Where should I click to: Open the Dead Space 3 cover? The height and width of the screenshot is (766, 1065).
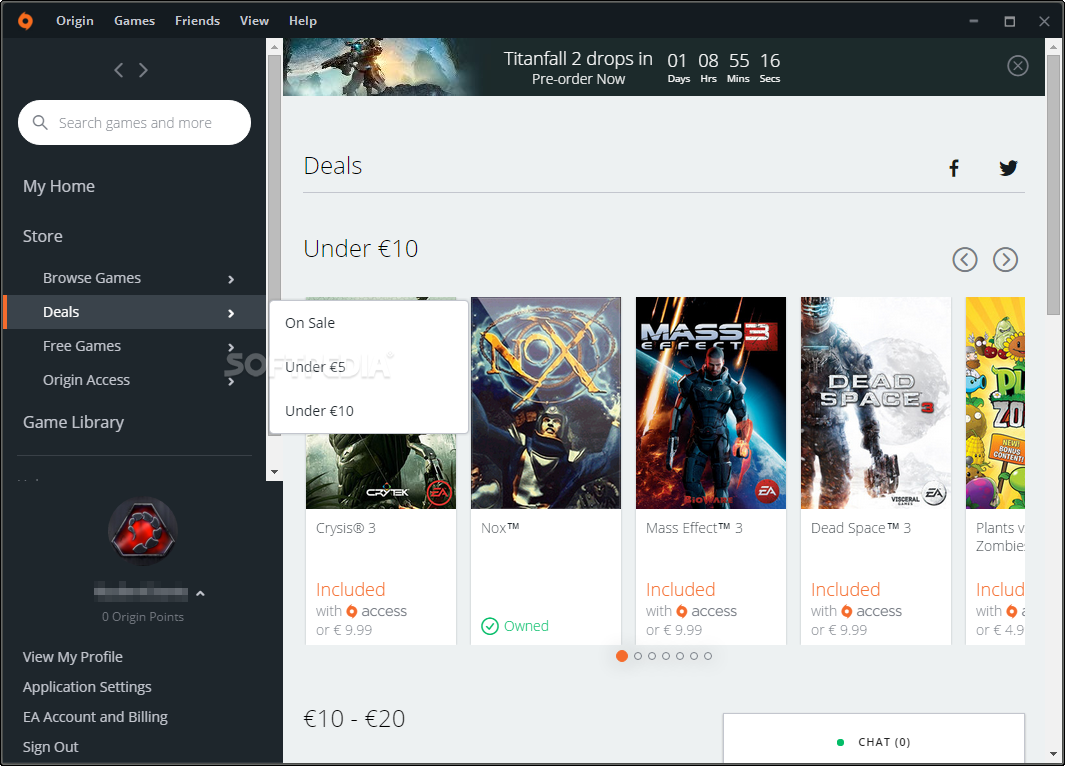pyautogui.click(x=876, y=403)
